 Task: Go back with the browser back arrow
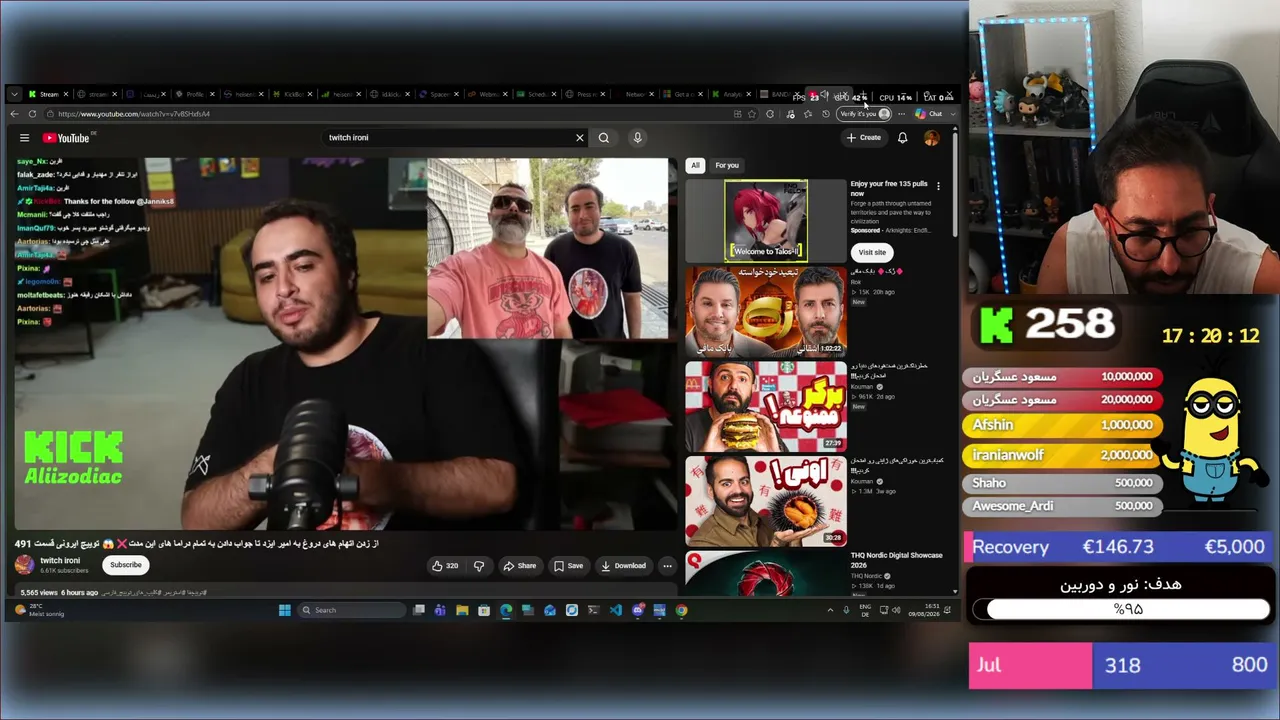(x=14, y=114)
